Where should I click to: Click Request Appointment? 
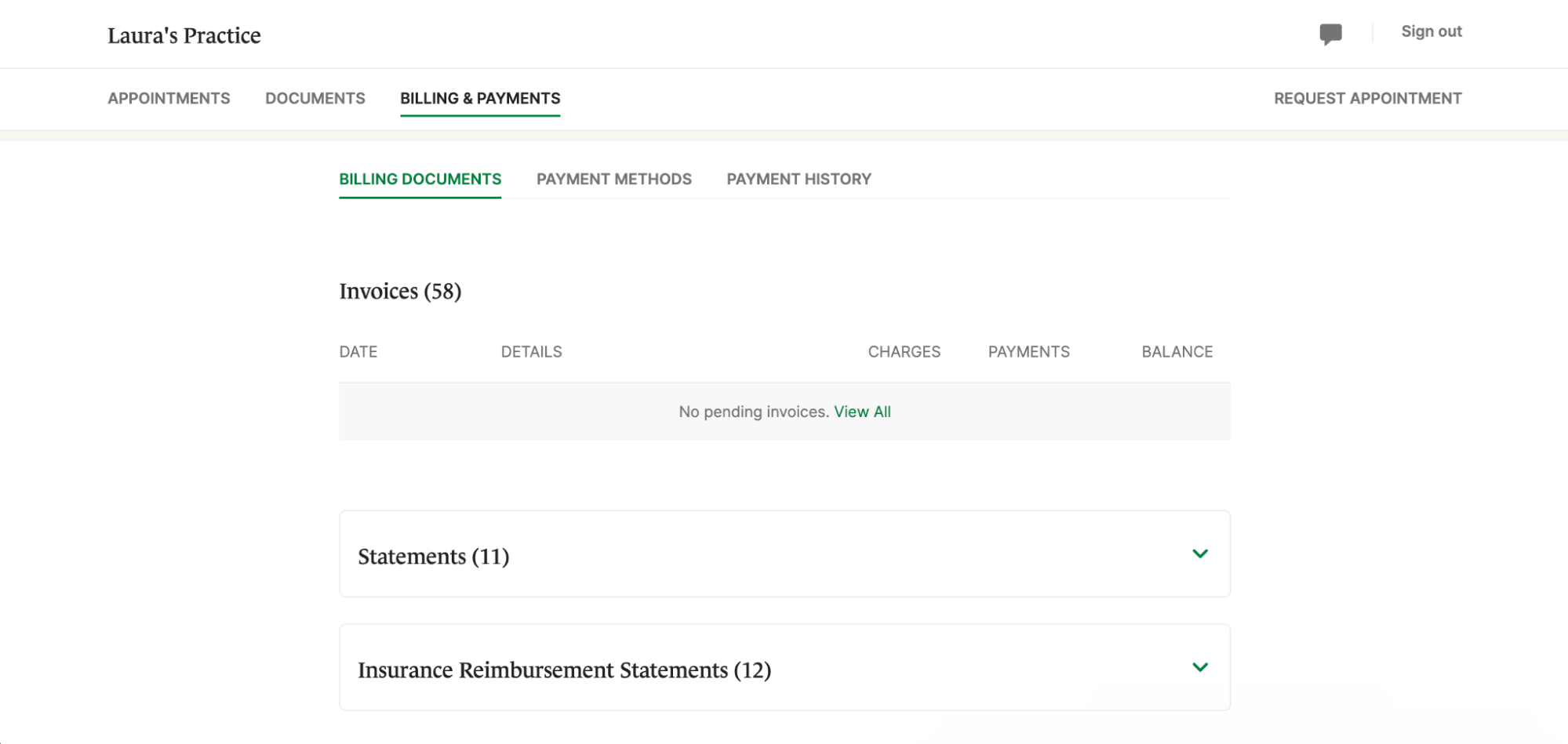[x=1367, y=98]
